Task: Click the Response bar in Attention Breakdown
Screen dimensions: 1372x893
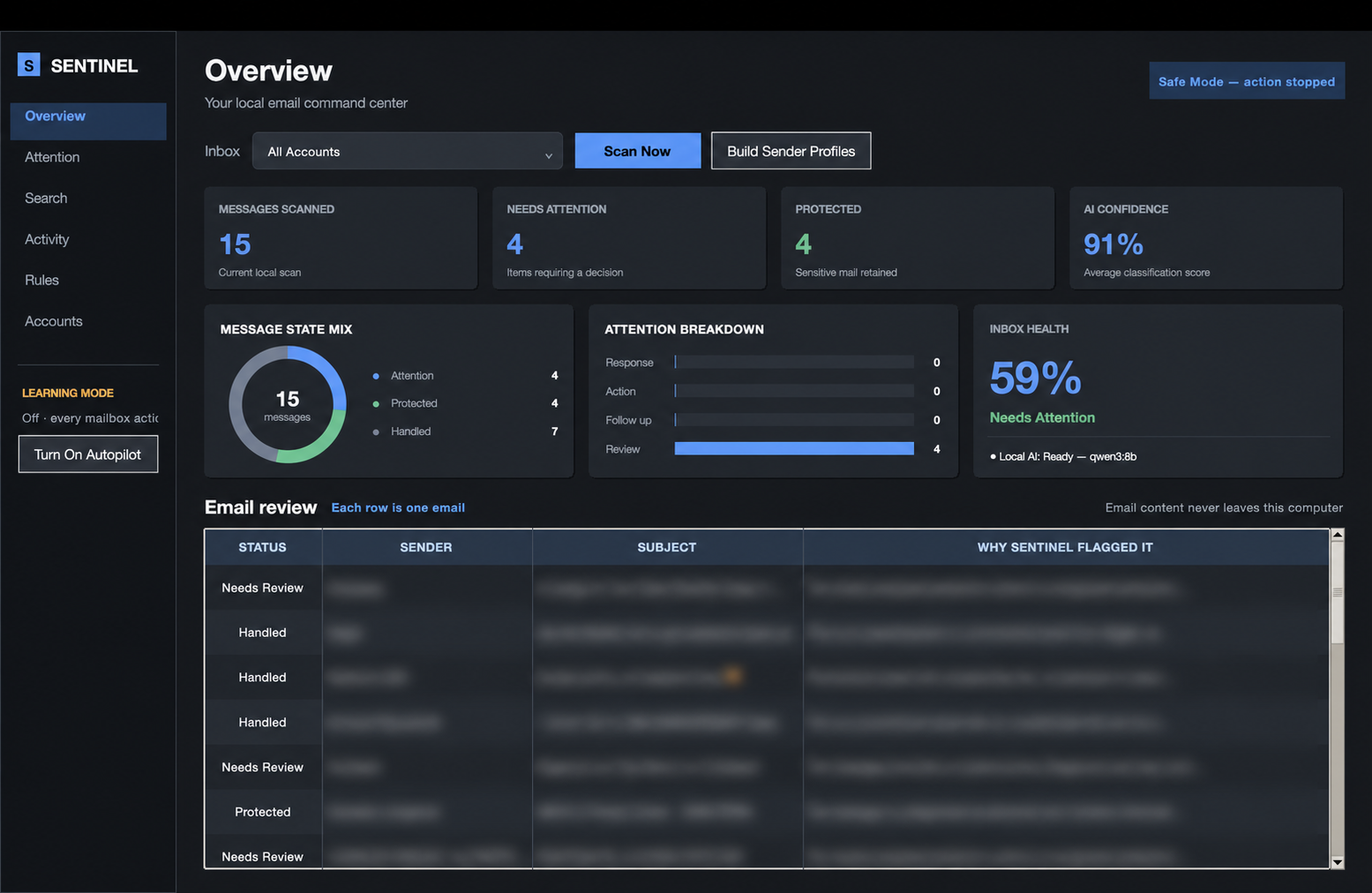Action: [x=794, y=362]
